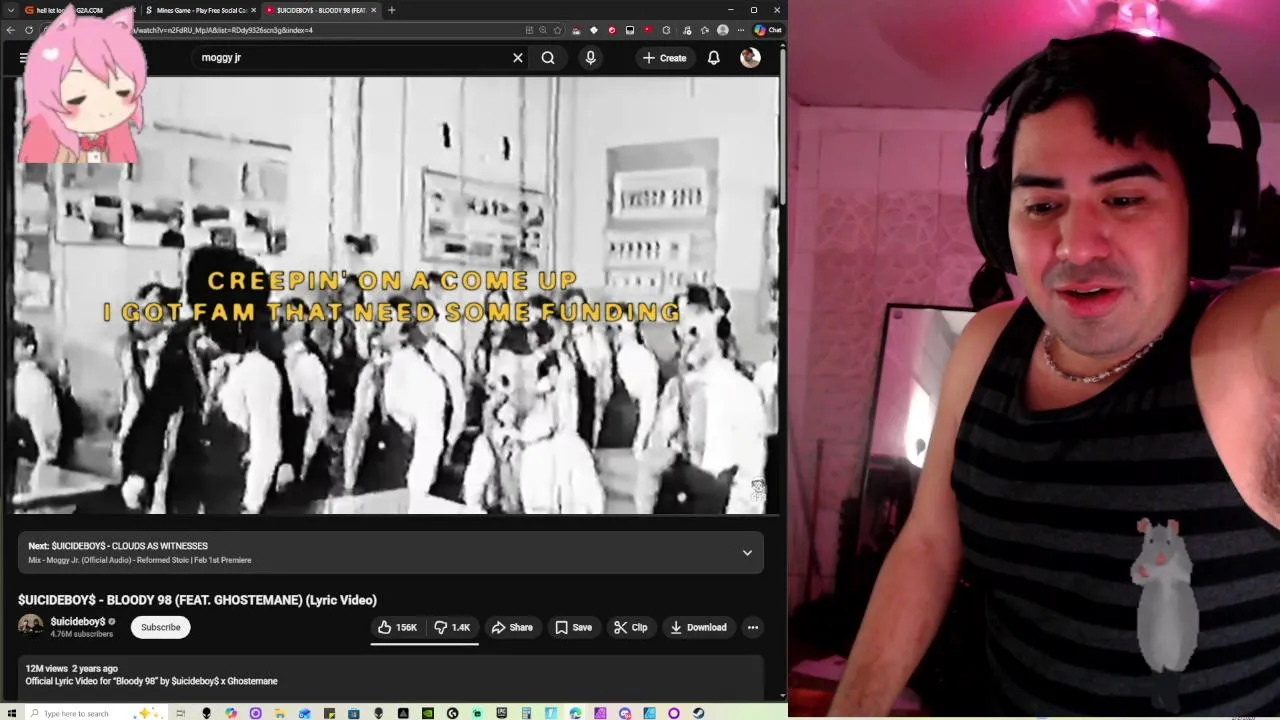The image size is (1280, 720).
Task: Open the $uicideboy$ channel name link
Action: coord(78,621)
